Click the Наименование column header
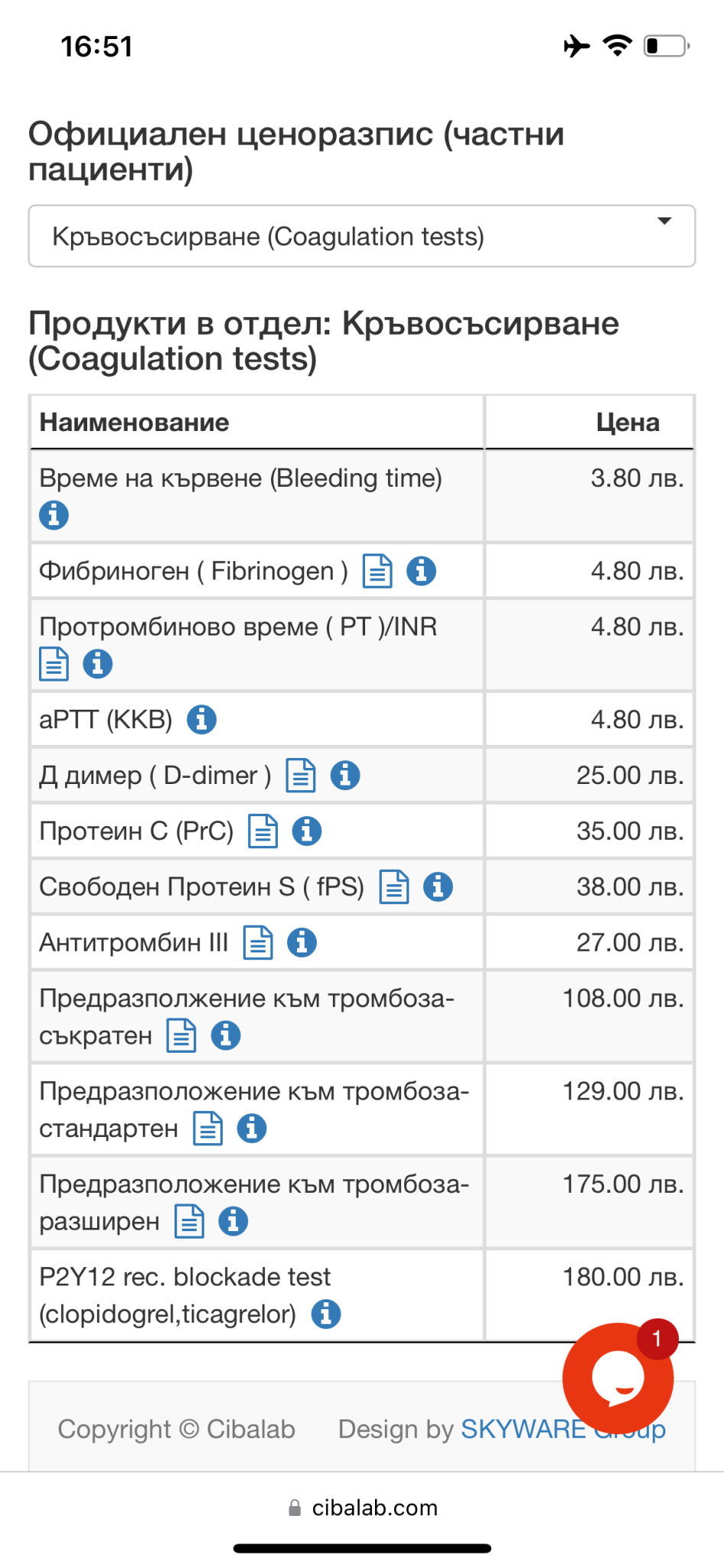Viewport: 724px width, 1568px height. tap(135, 423)
